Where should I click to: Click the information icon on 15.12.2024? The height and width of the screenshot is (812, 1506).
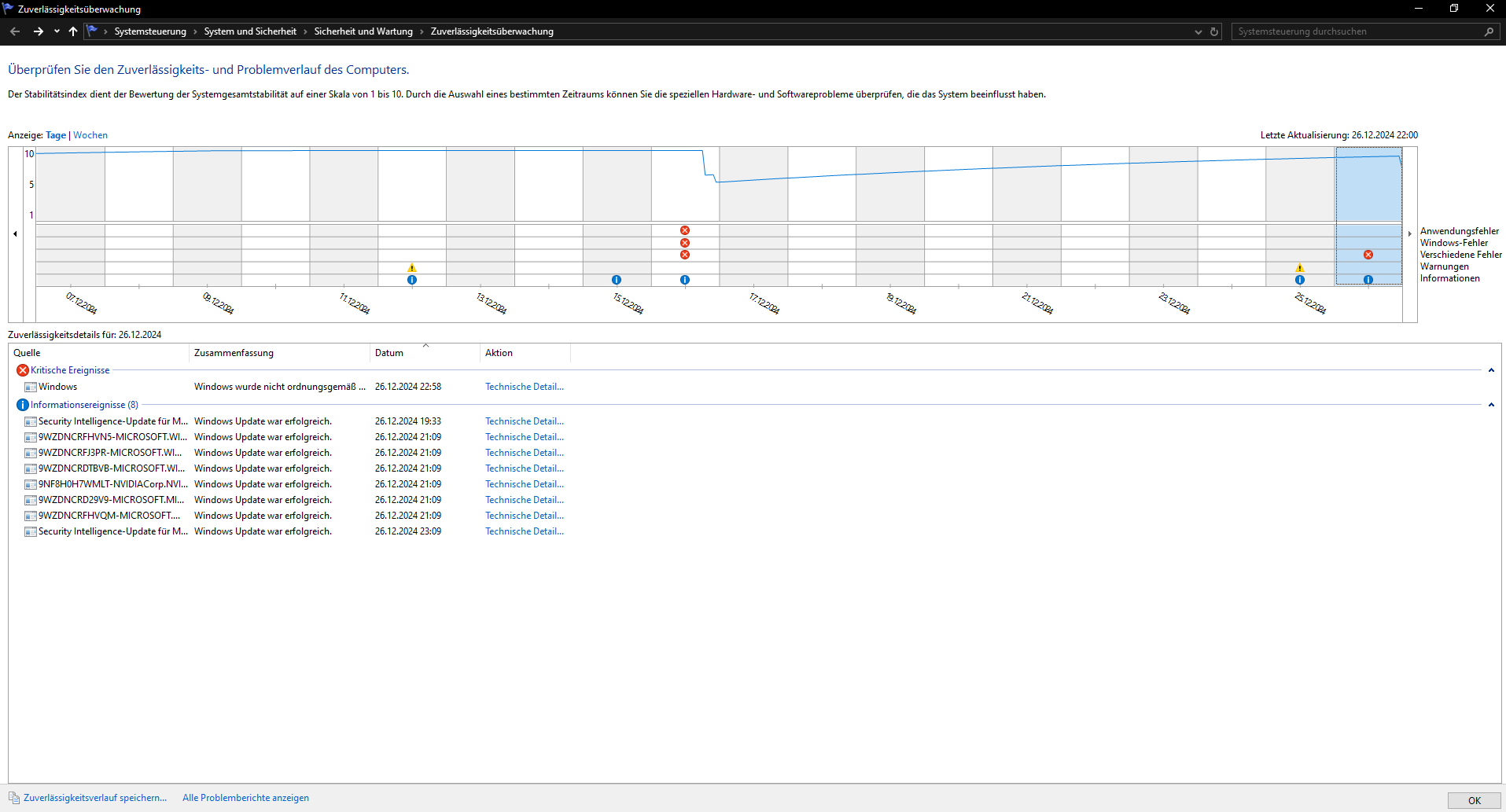(x=617, y=280)
